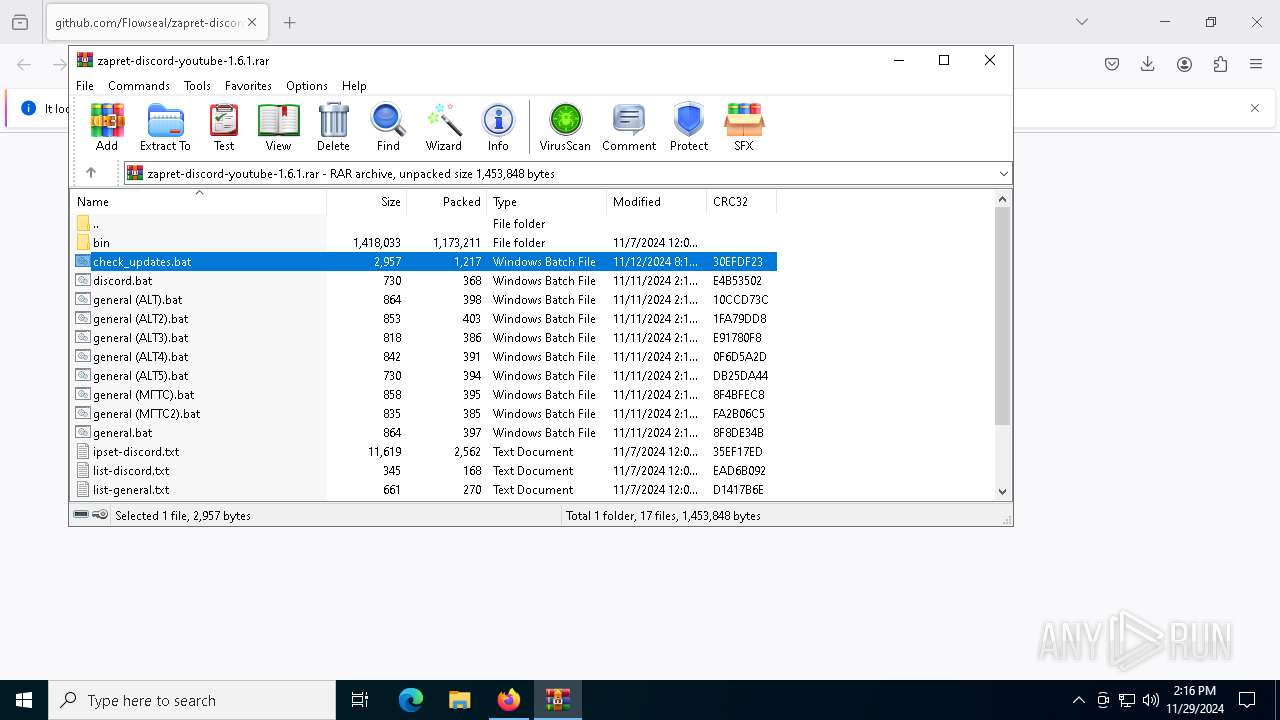Image resolution: width=1280 pixels, height=720 pixels.
Task: Select the bin folder
Action: (x=425, y=243)
